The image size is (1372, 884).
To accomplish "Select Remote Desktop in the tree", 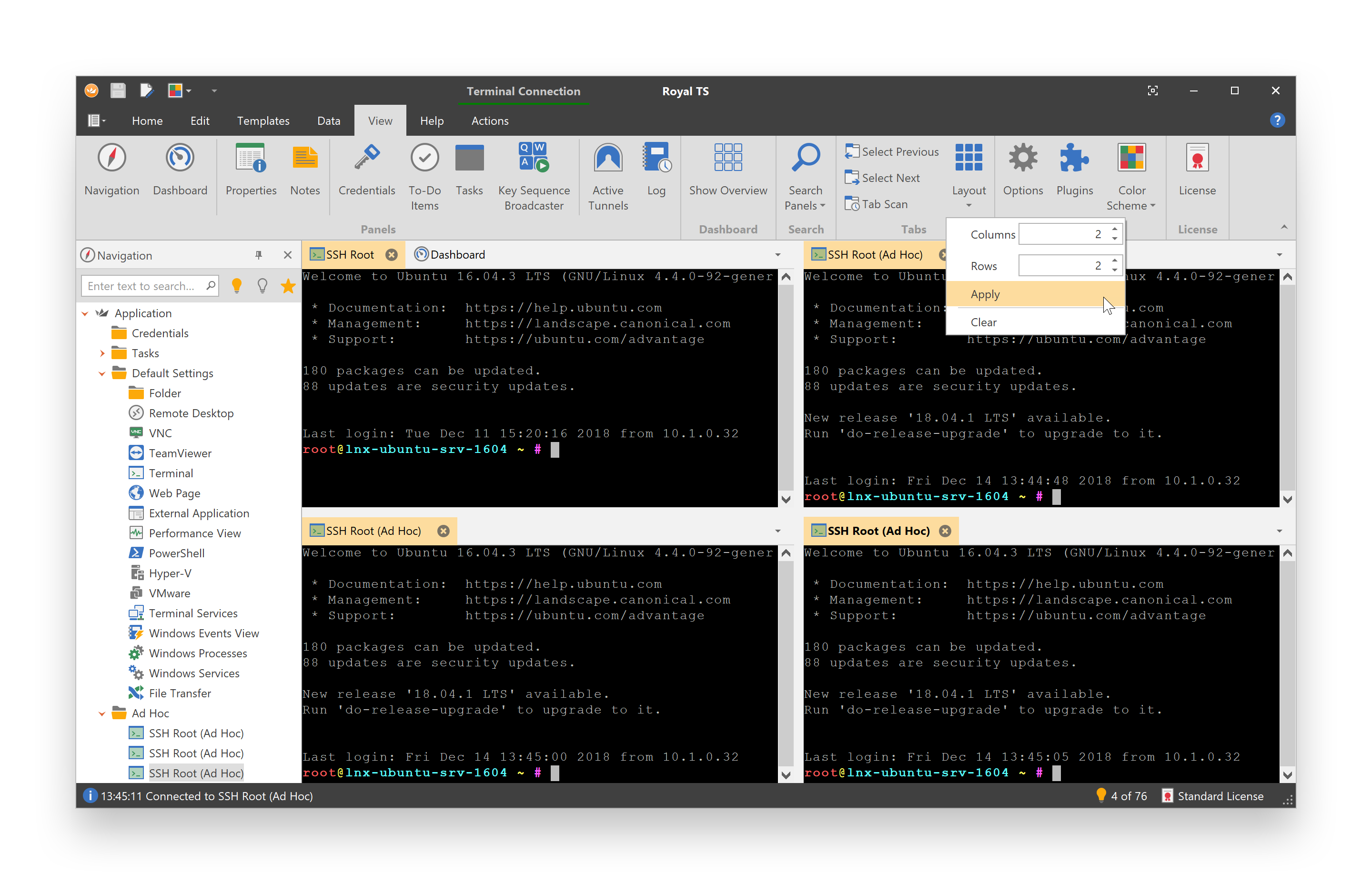I will pos(191,413).
